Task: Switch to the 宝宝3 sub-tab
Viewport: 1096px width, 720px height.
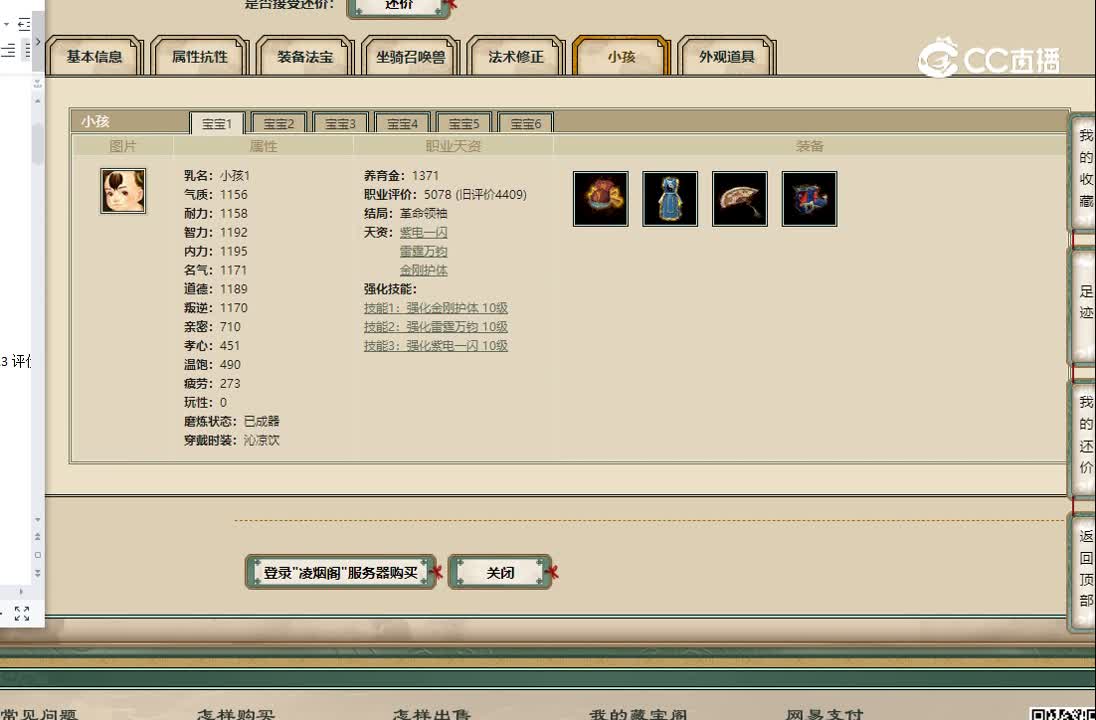Action: 340,124
